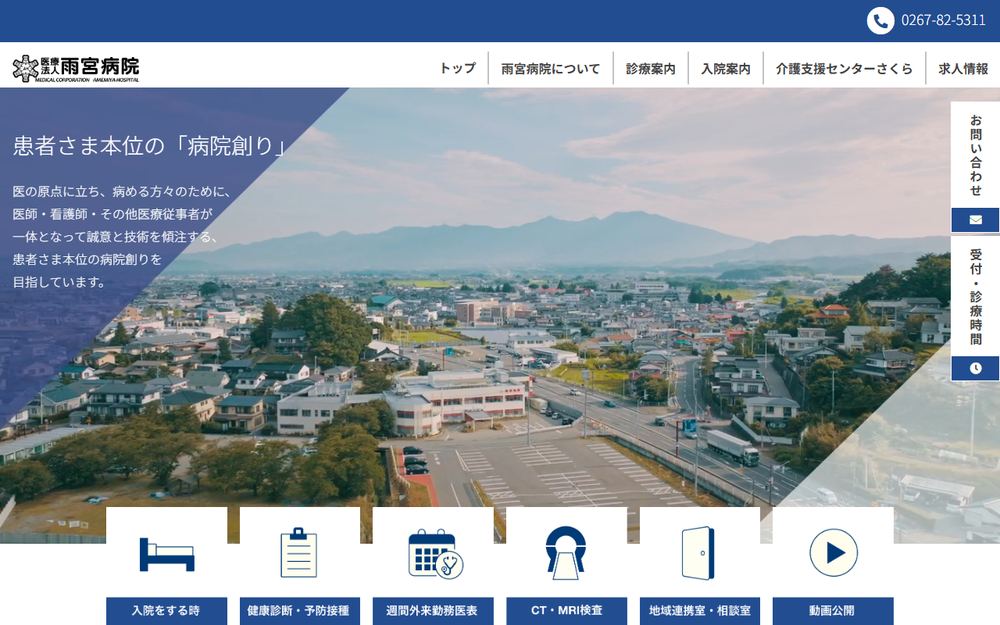The width and height of the screenshot is (1000, 625).
Task: Click the CT・MRI検査 button
Action: [x=566, y=611]
